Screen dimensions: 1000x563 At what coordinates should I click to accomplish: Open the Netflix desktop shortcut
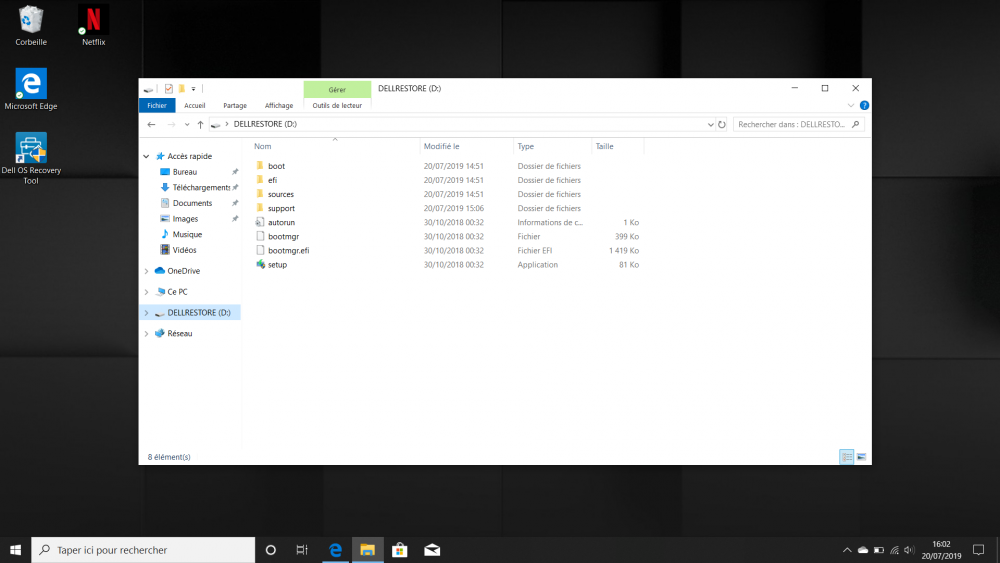pos(93,20)
